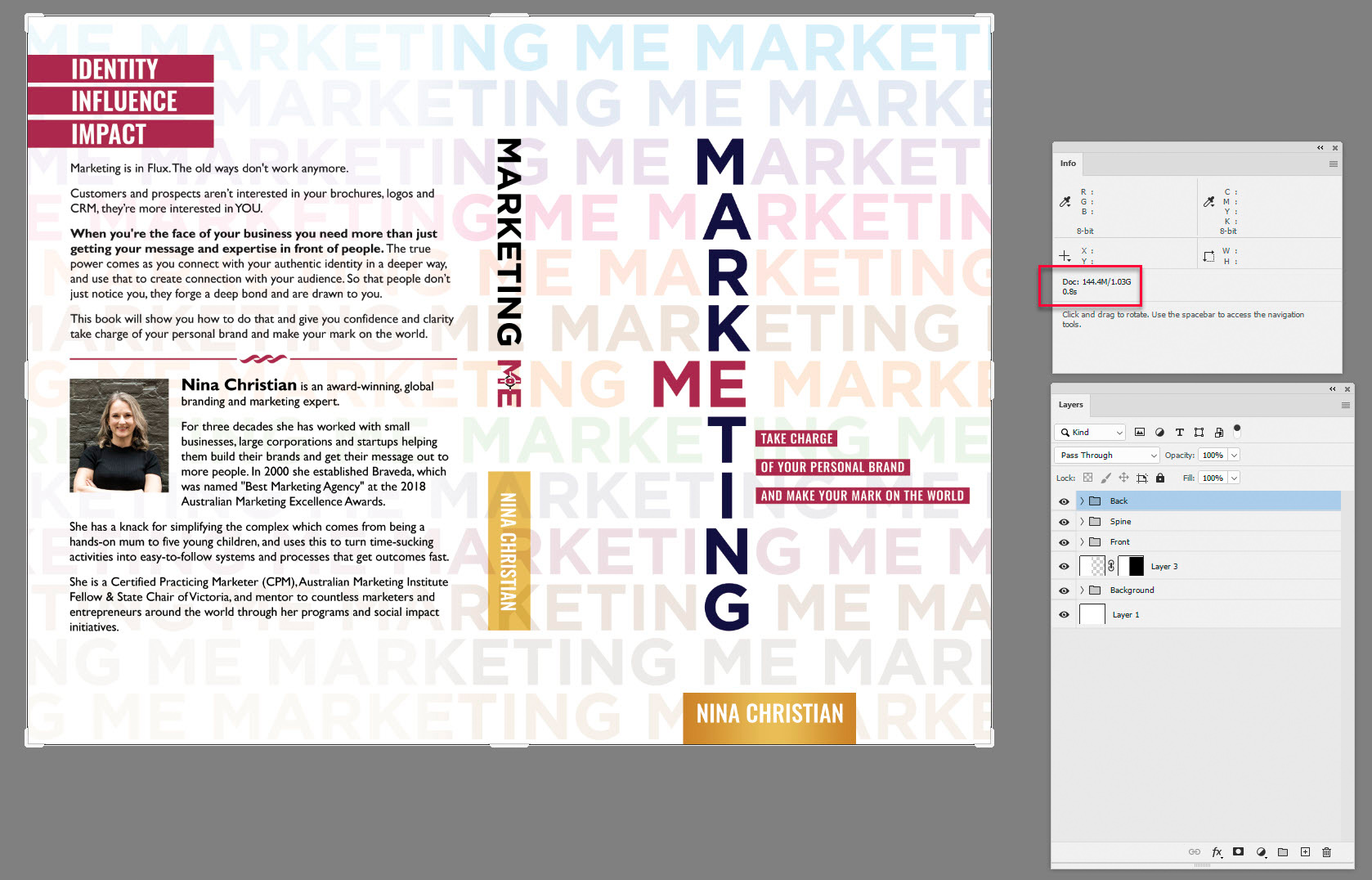Open the layer styles (fx) menu
This screenshot has width=1372, height=880.
[1217, 851]
